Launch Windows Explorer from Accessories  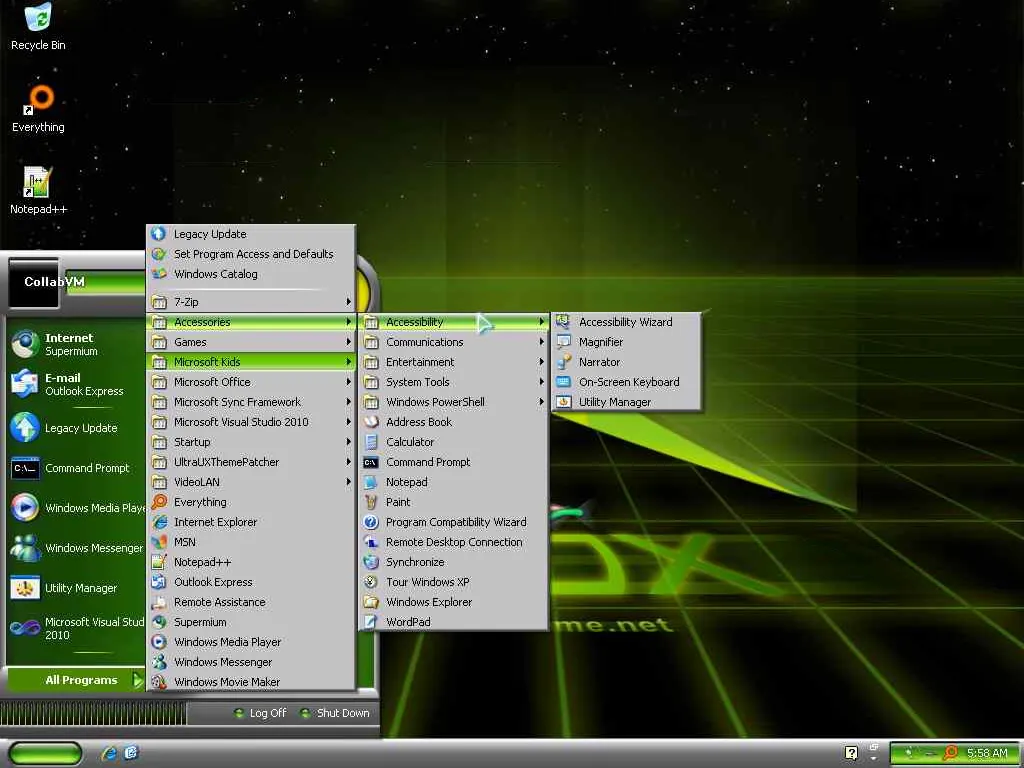tap(454, 602)
